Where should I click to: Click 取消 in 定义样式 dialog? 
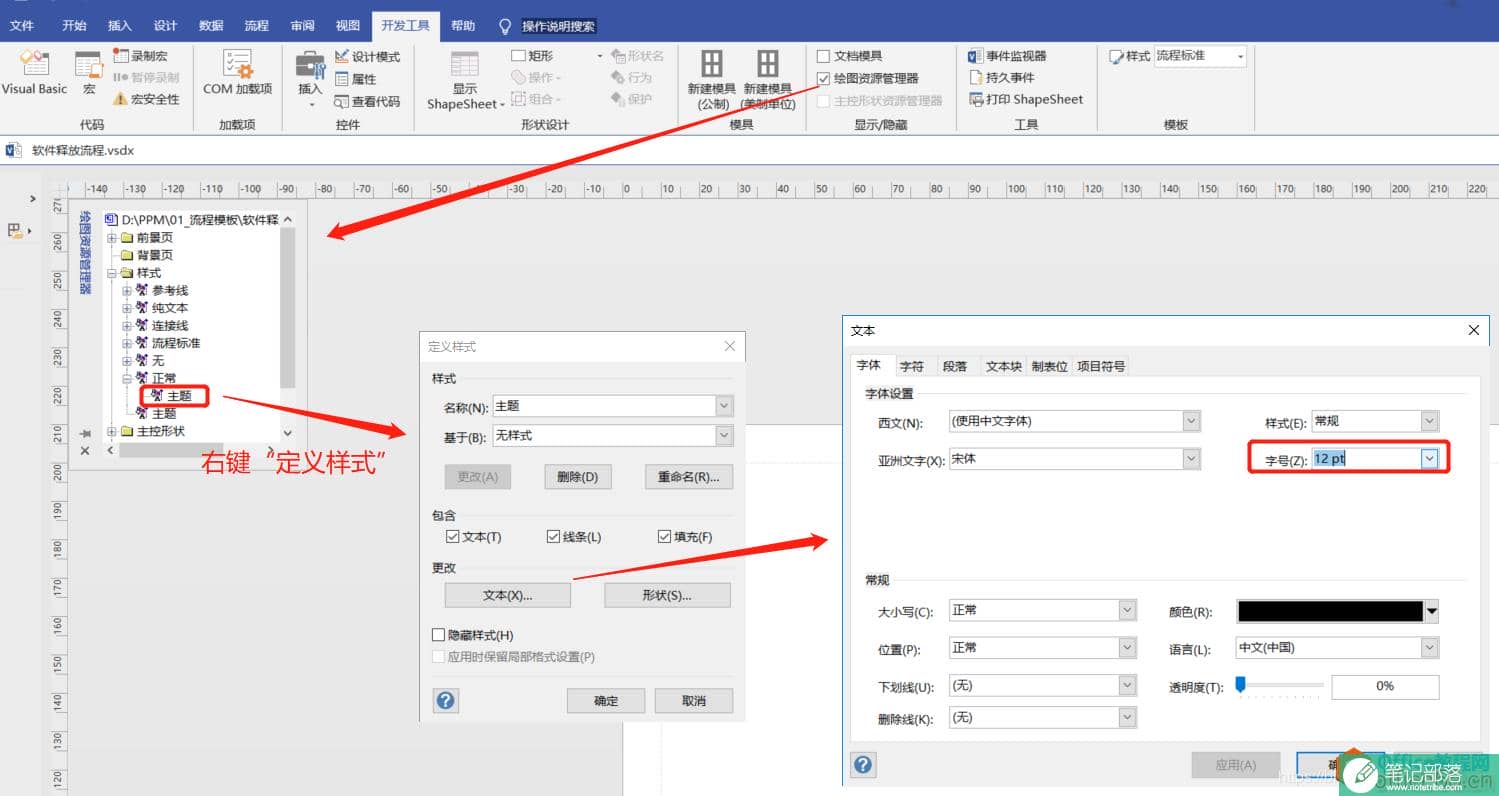click(x=694, y=700)
